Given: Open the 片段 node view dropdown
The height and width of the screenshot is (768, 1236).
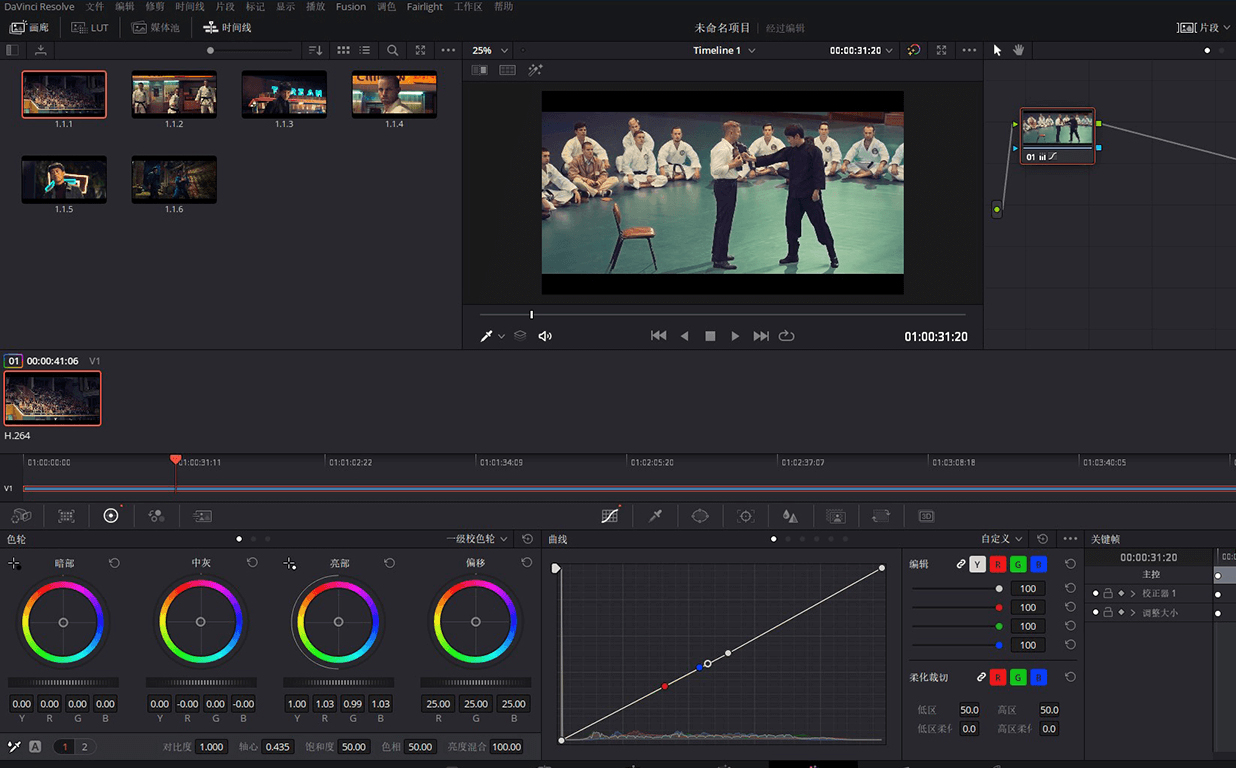Looking at the screenshot, I should (x=1204, y=27).
